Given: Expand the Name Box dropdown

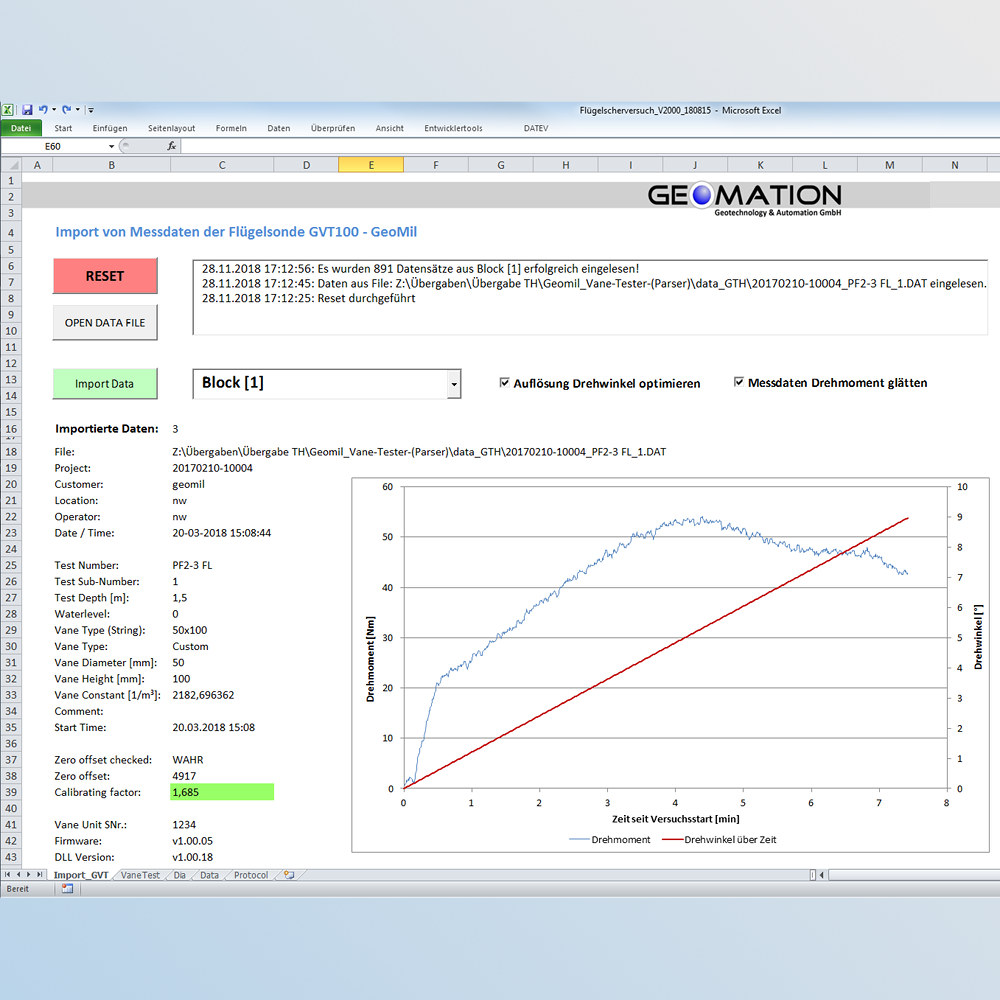Looking at the screenshot, I should point(112,147).
